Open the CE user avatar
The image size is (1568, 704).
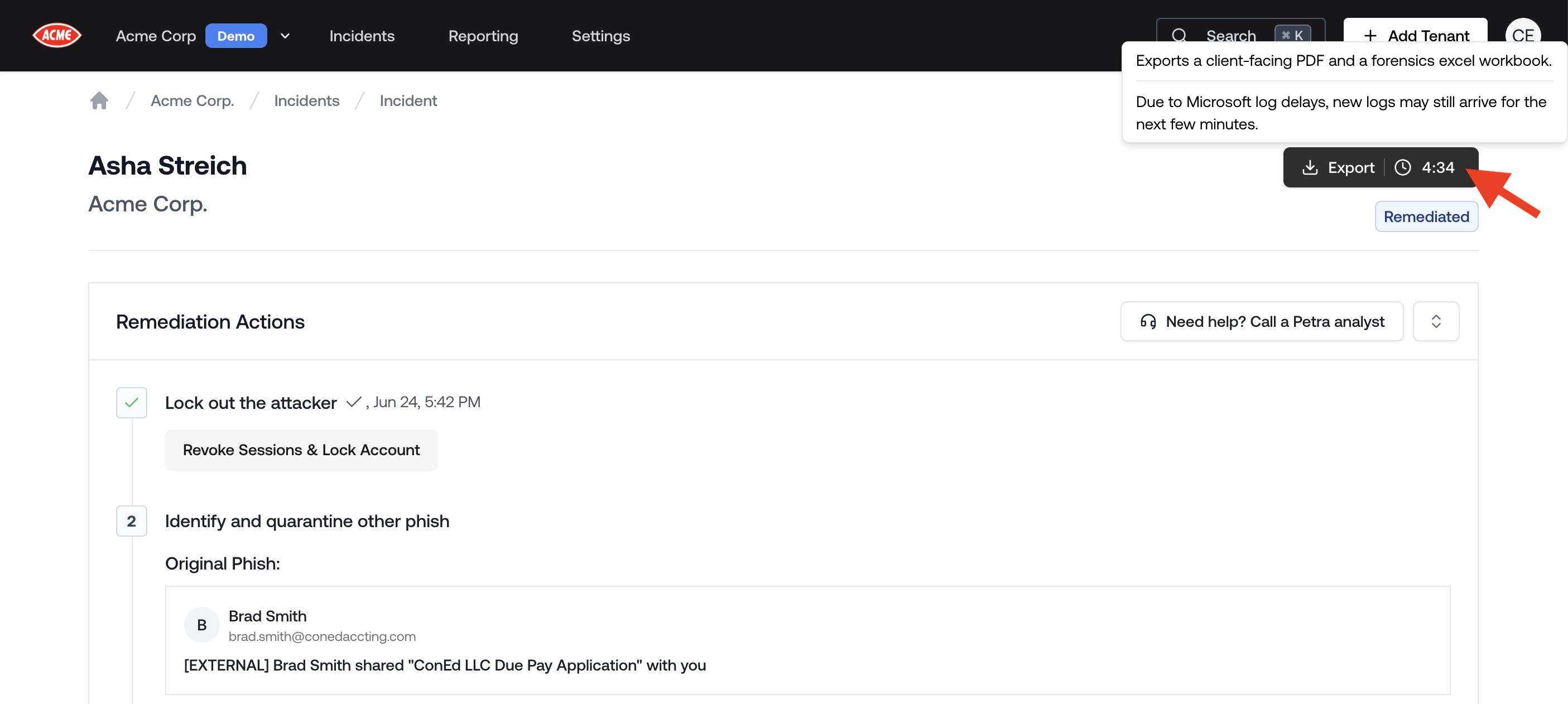coord(1522,34)
